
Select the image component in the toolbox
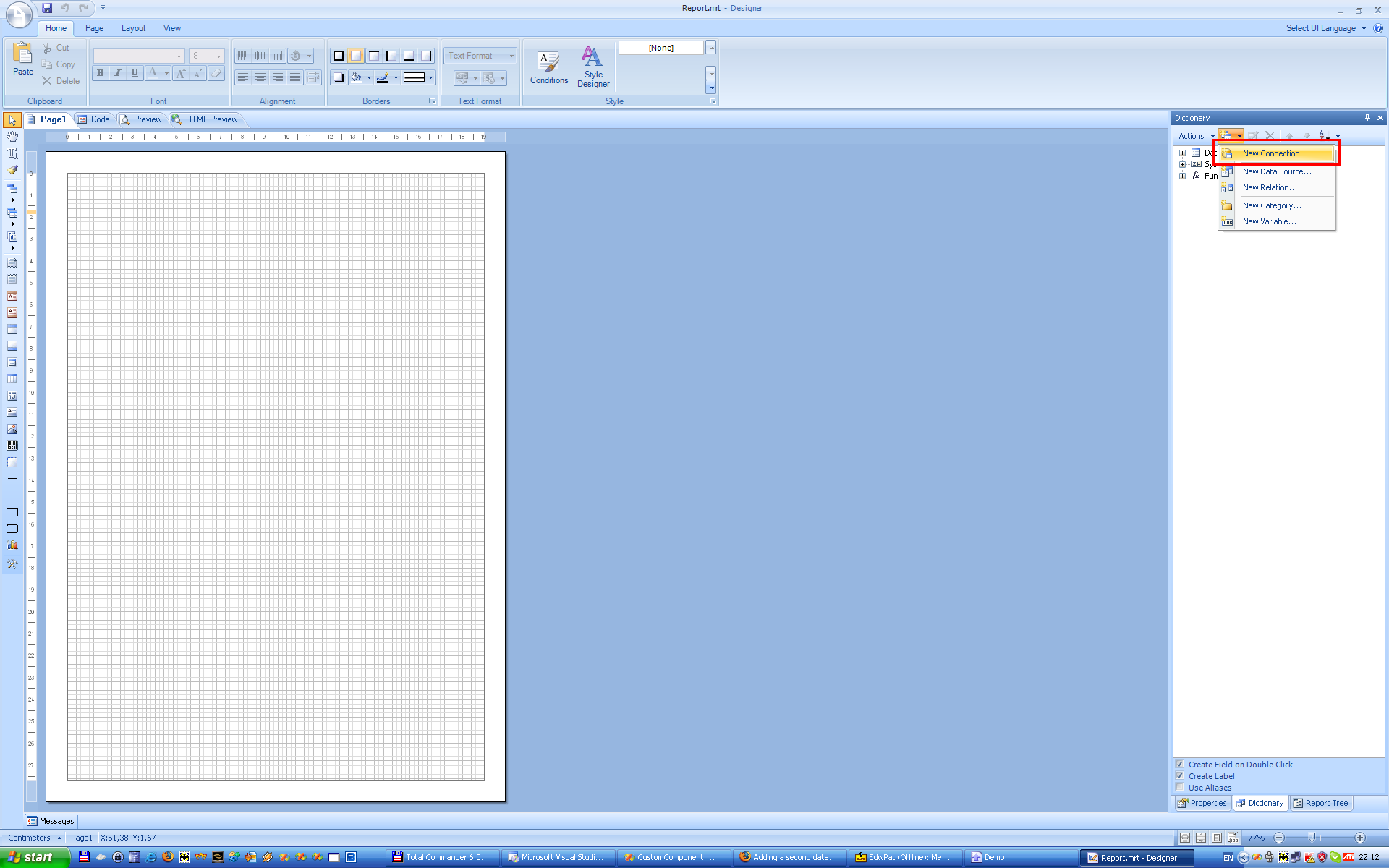point(12,429)
